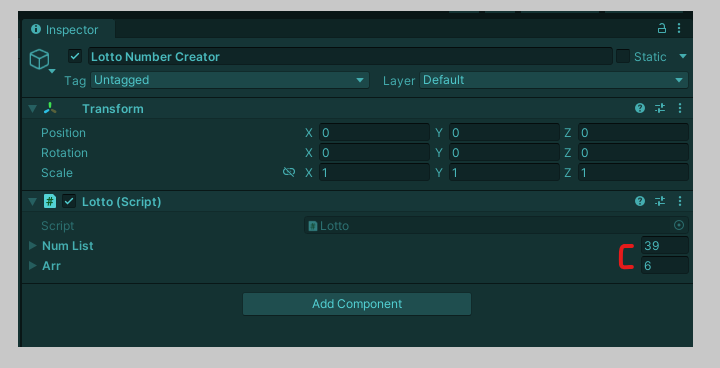Open the Tag dropdown showing Untagged
This screenshot has width=720, height=368.
click(x=230, y=80)
